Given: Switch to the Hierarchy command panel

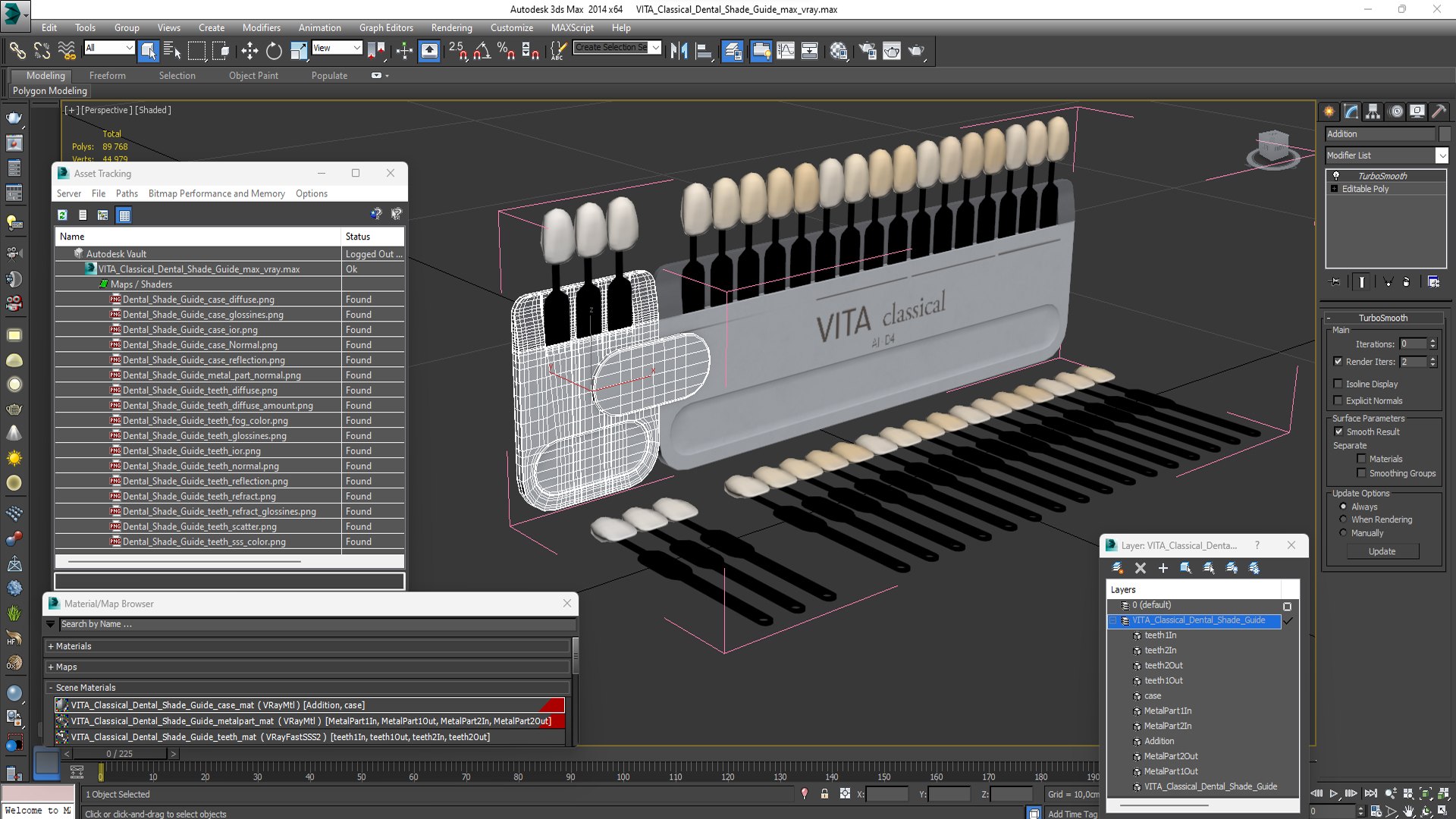Looking at the screenshot, I should tap(1373, 111).
